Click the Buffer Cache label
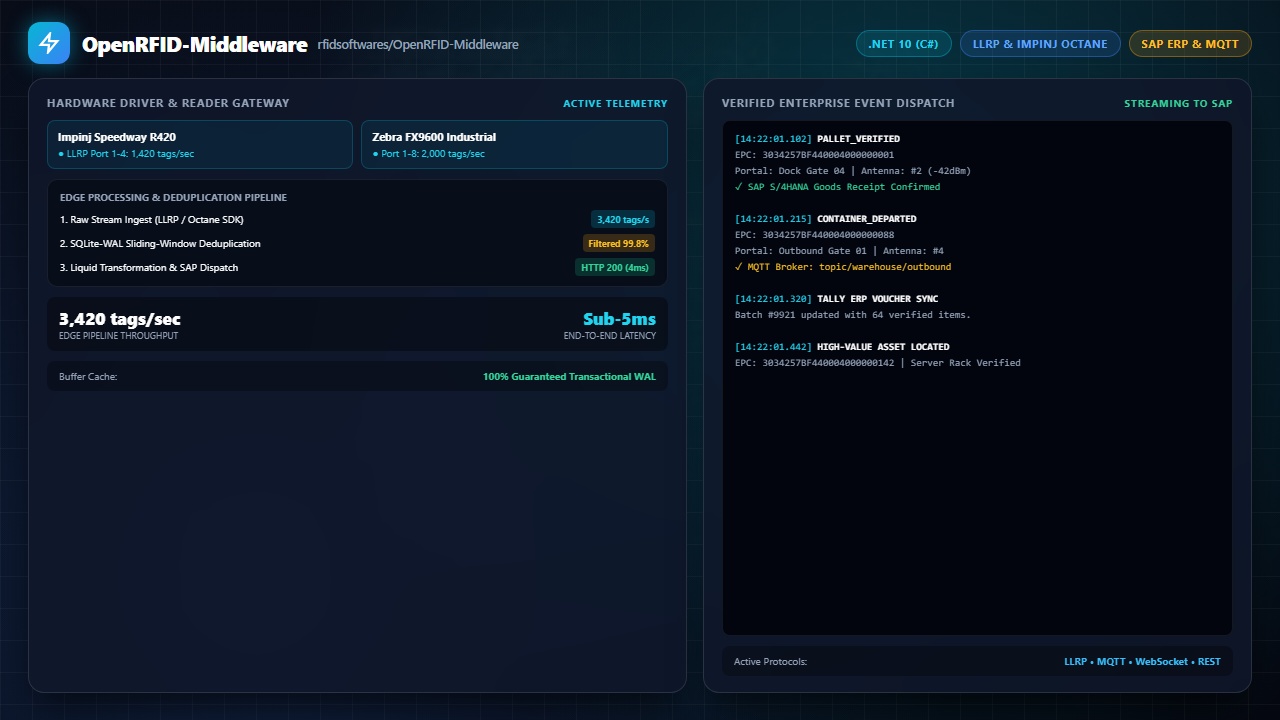1280x720 pixels. coord(88,377)
